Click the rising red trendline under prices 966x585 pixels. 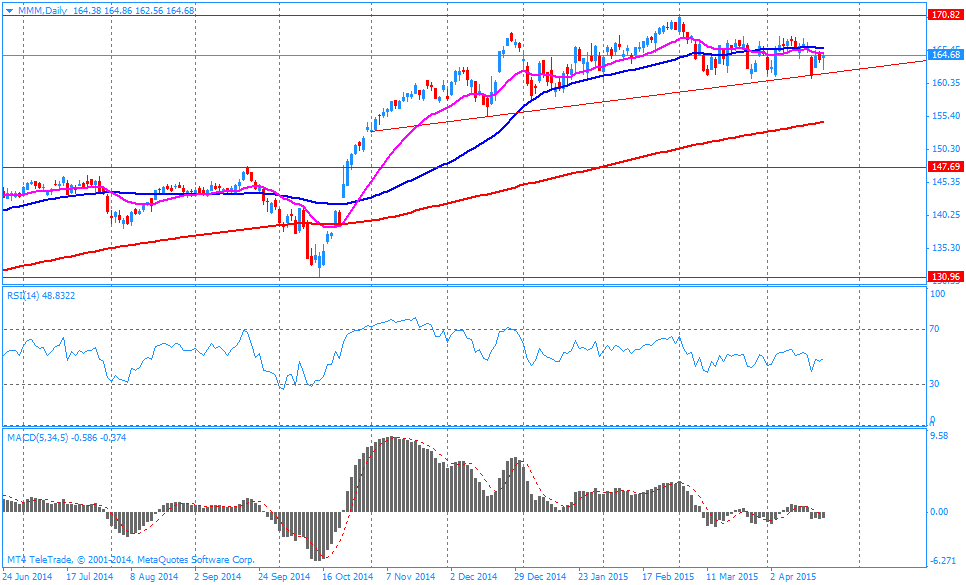pyautogui.click(x=647, y=95)
